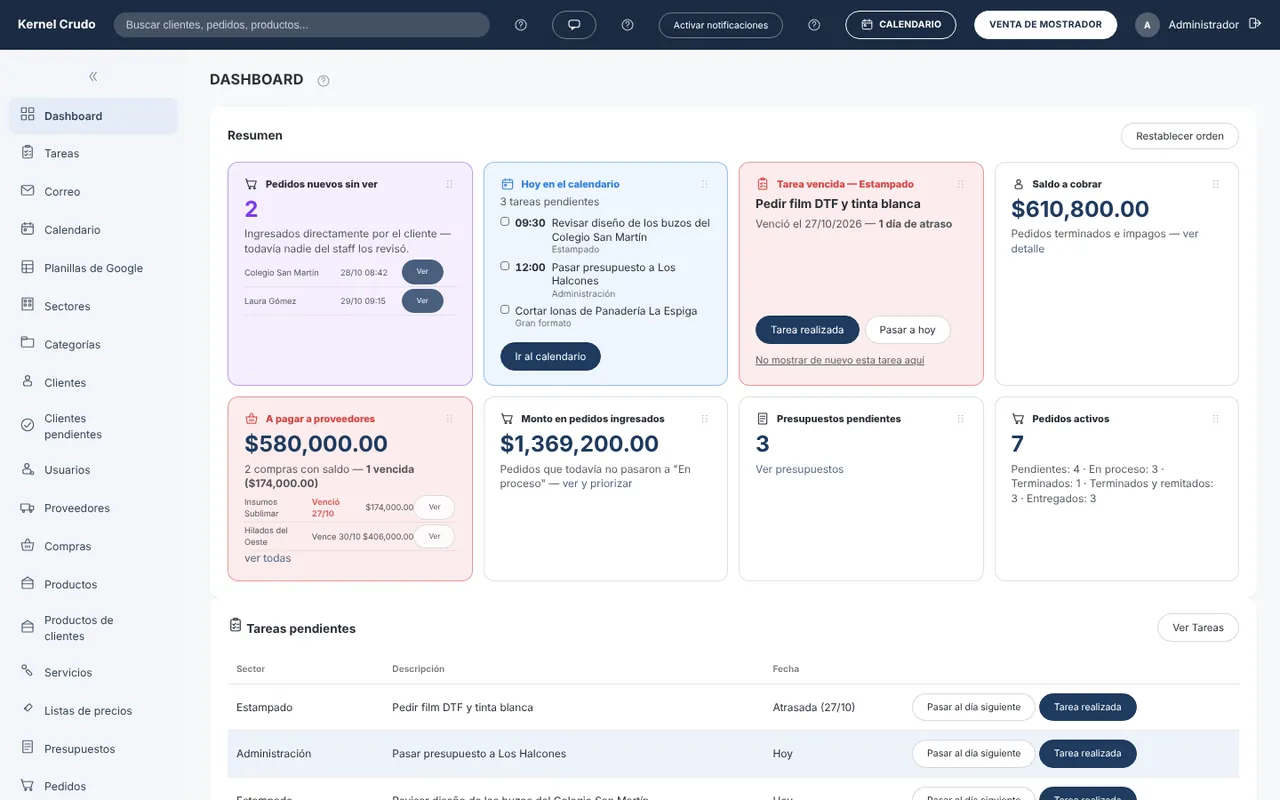Click the help icon beside DASHBOARD title
Screen dimensions: 1280x800
[x=323, y=81]
